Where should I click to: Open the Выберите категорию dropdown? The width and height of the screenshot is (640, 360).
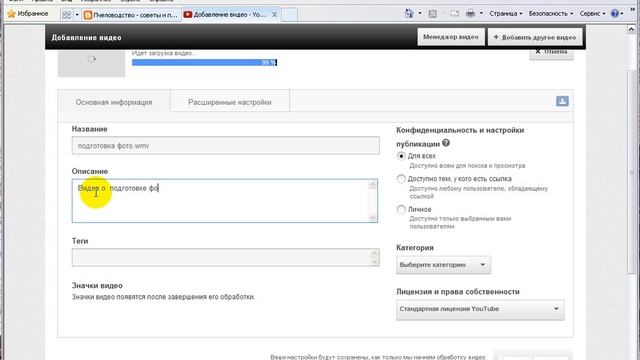coord(443,265)
